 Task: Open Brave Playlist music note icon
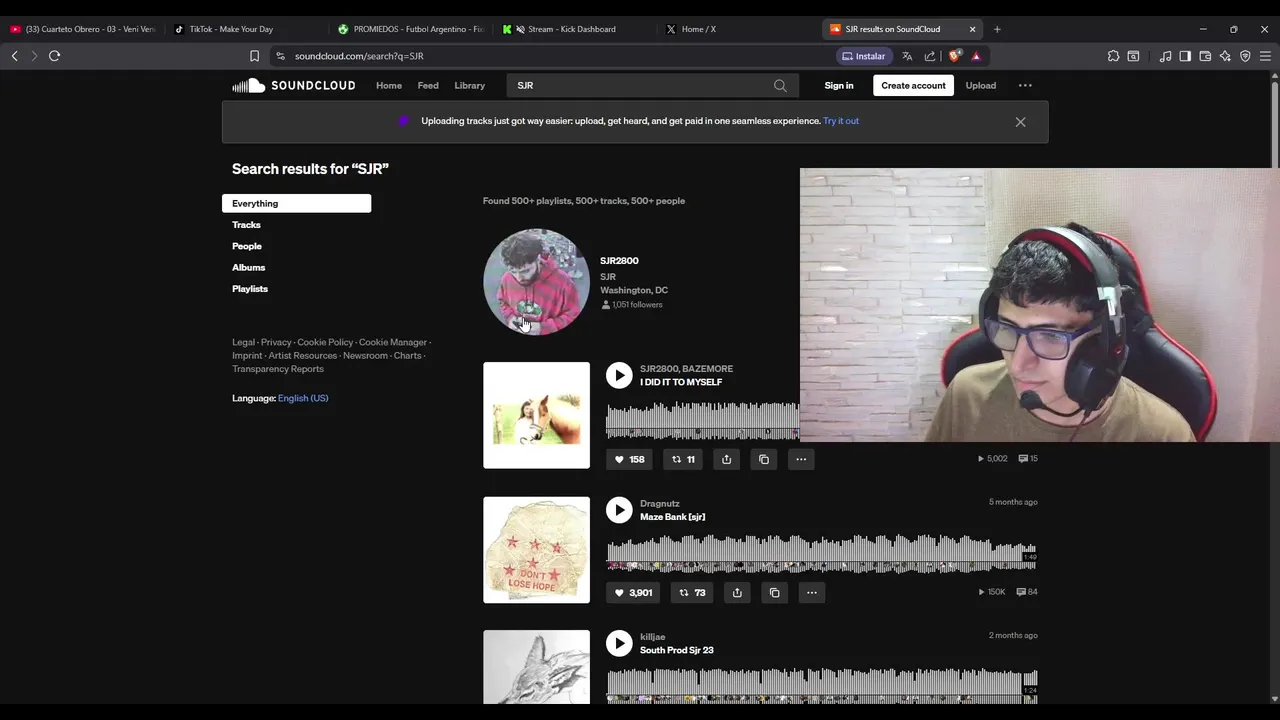click(x=1165, y=56)
